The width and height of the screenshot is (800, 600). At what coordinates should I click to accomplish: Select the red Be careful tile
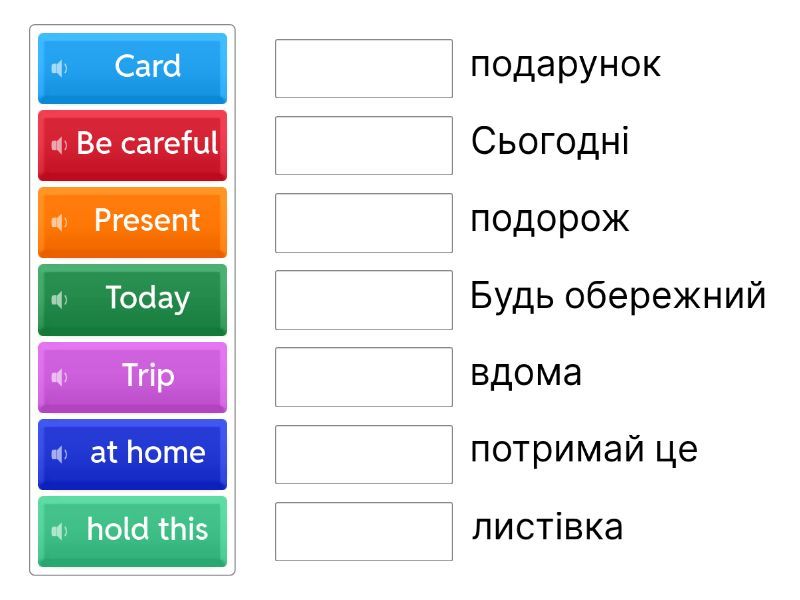pos(147,144)
